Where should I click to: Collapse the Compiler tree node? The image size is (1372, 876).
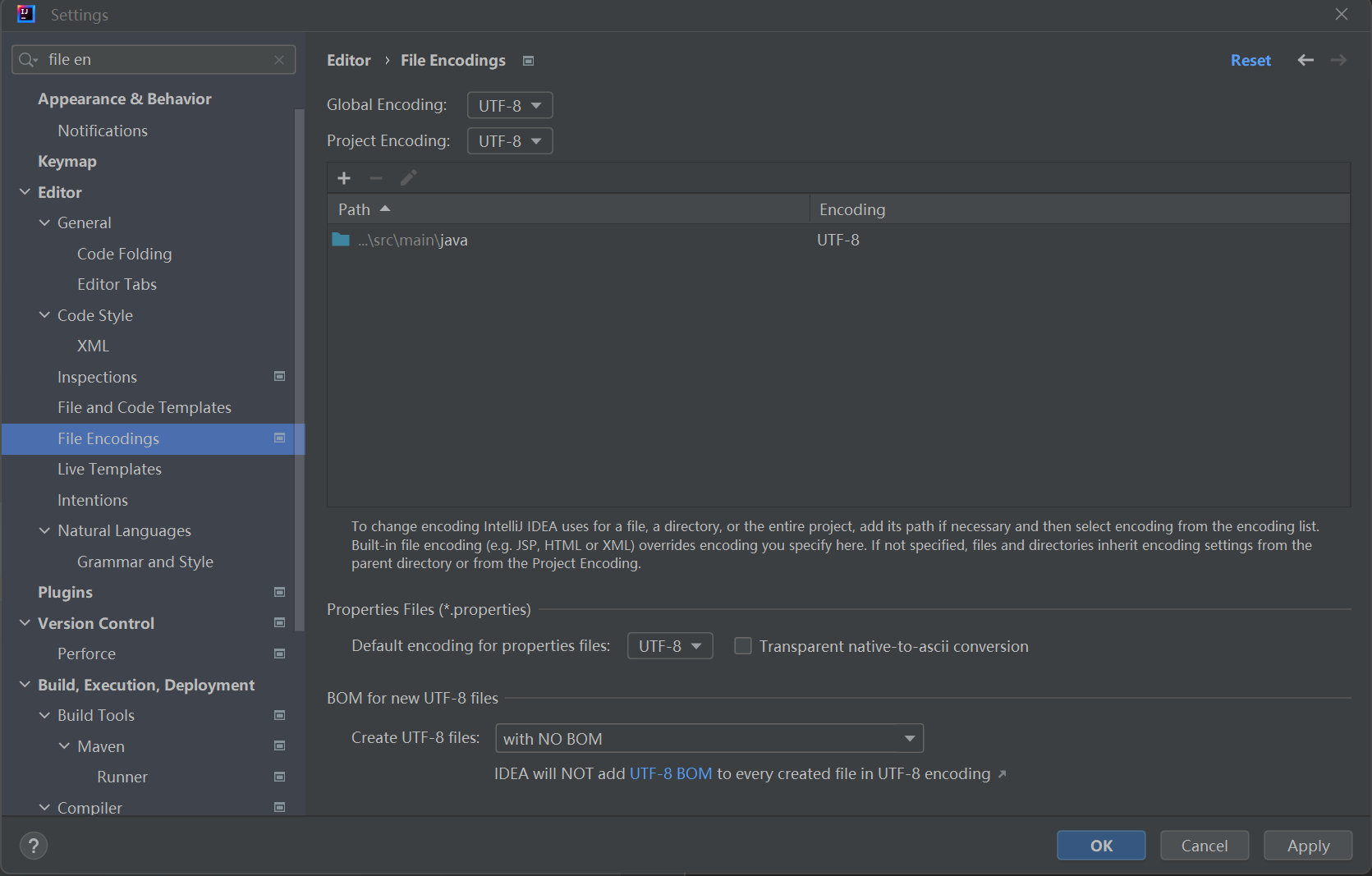[x=44, y=808]
